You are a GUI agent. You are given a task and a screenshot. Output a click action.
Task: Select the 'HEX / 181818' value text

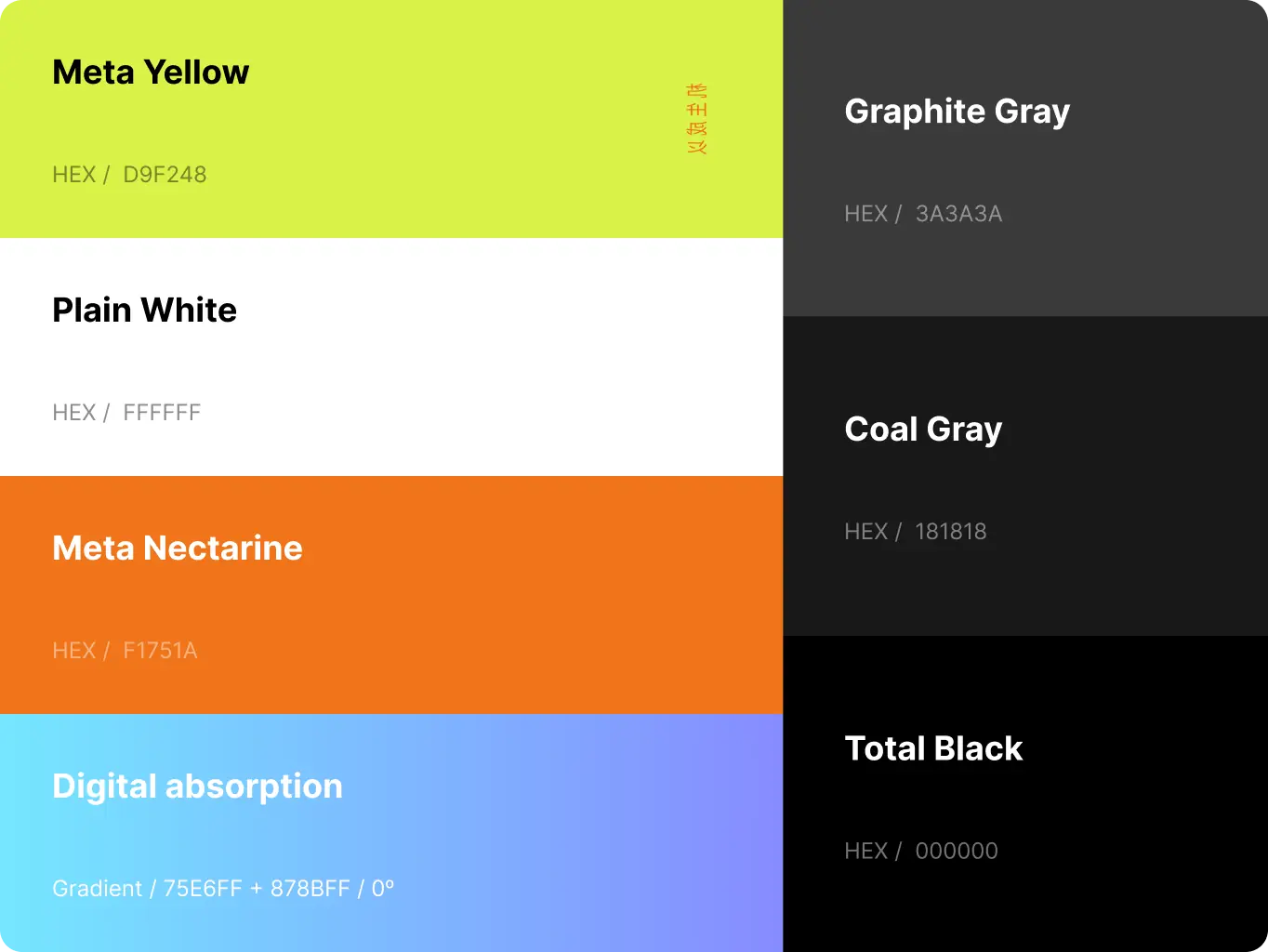coord(916,532)
